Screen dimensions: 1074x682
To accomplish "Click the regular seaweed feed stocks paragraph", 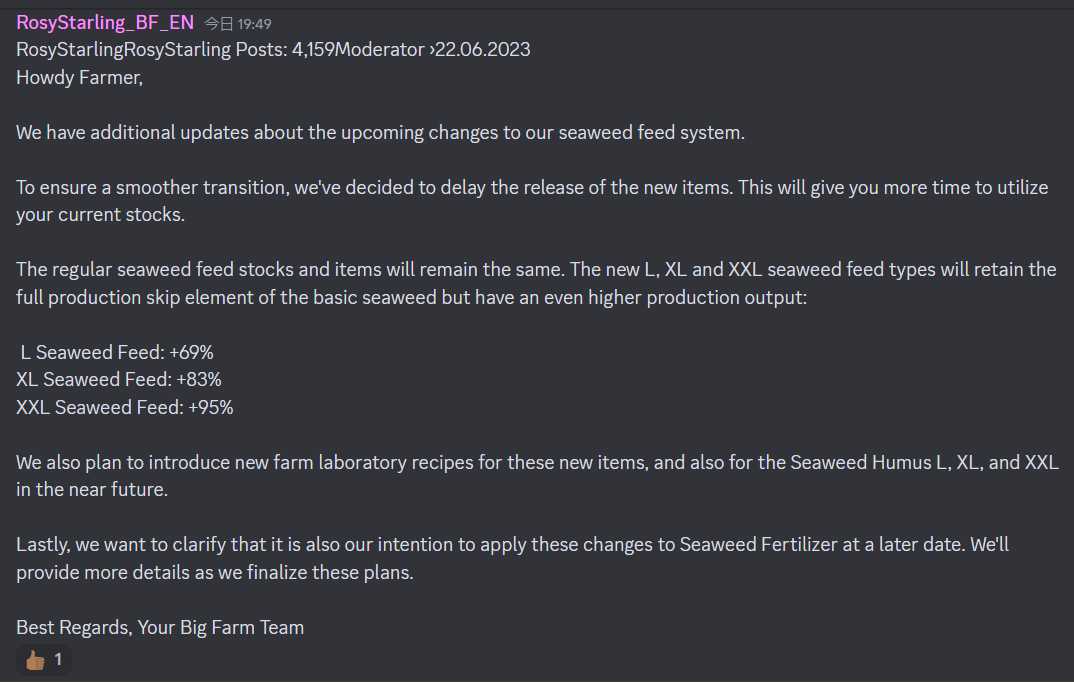I will point(536,283).
